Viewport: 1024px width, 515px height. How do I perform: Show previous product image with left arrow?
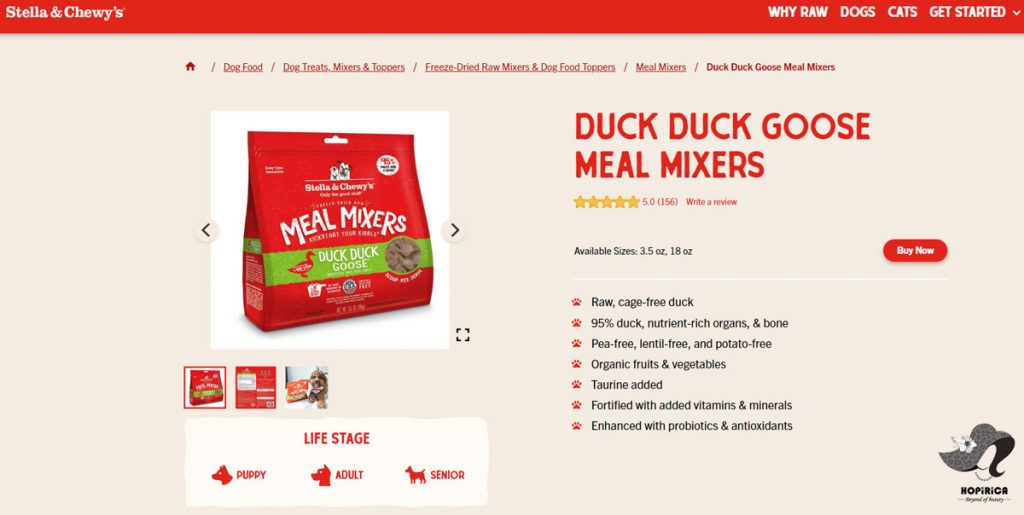coord(206,230)
